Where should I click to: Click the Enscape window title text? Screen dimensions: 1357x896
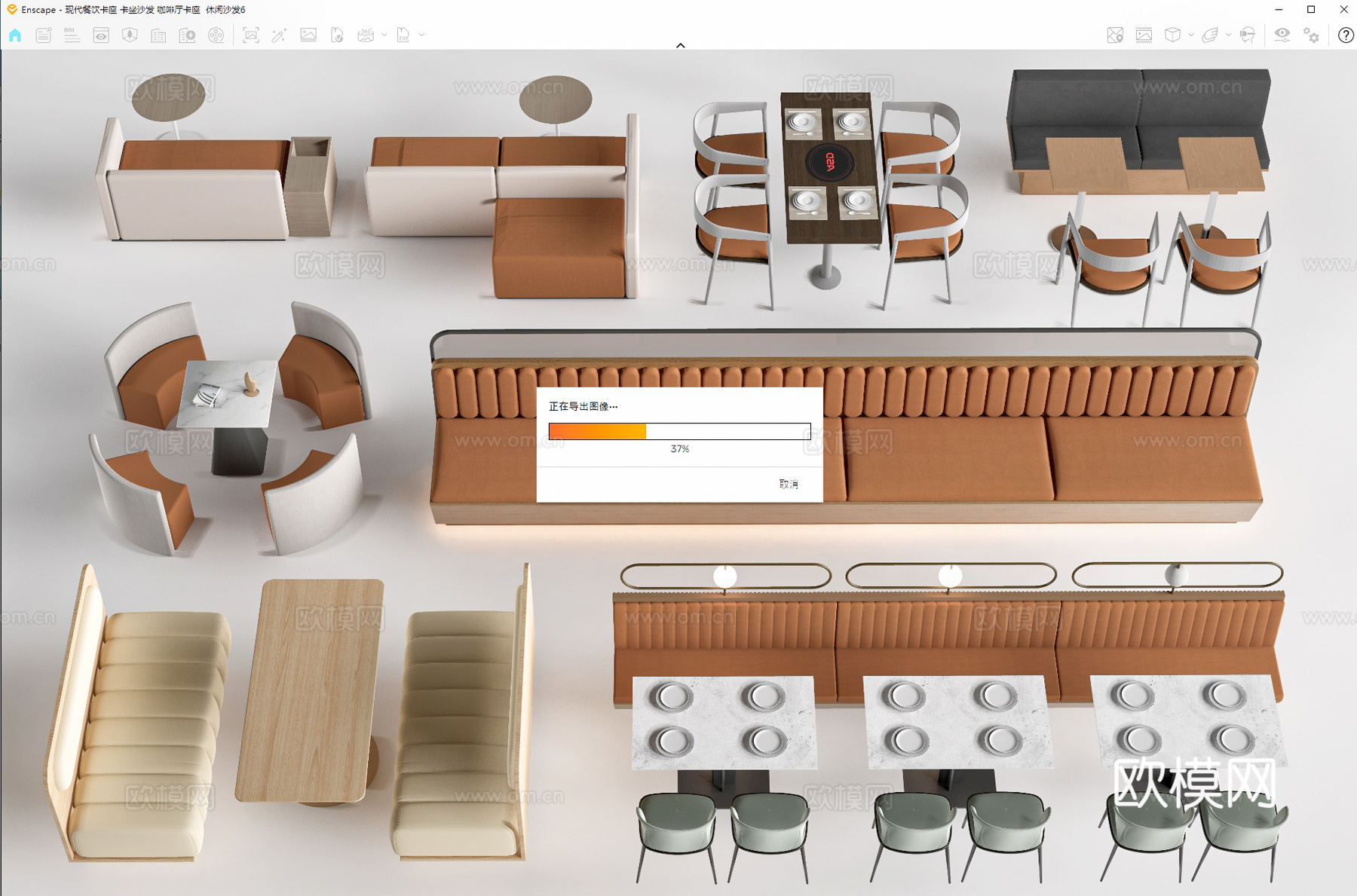[x=133, y=10]
